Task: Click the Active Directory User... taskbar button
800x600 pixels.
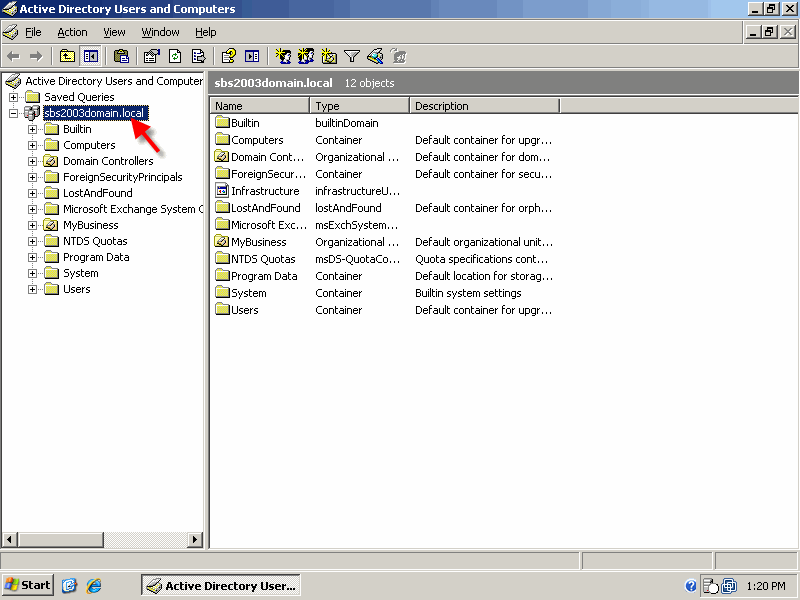Action: point(220,585)
